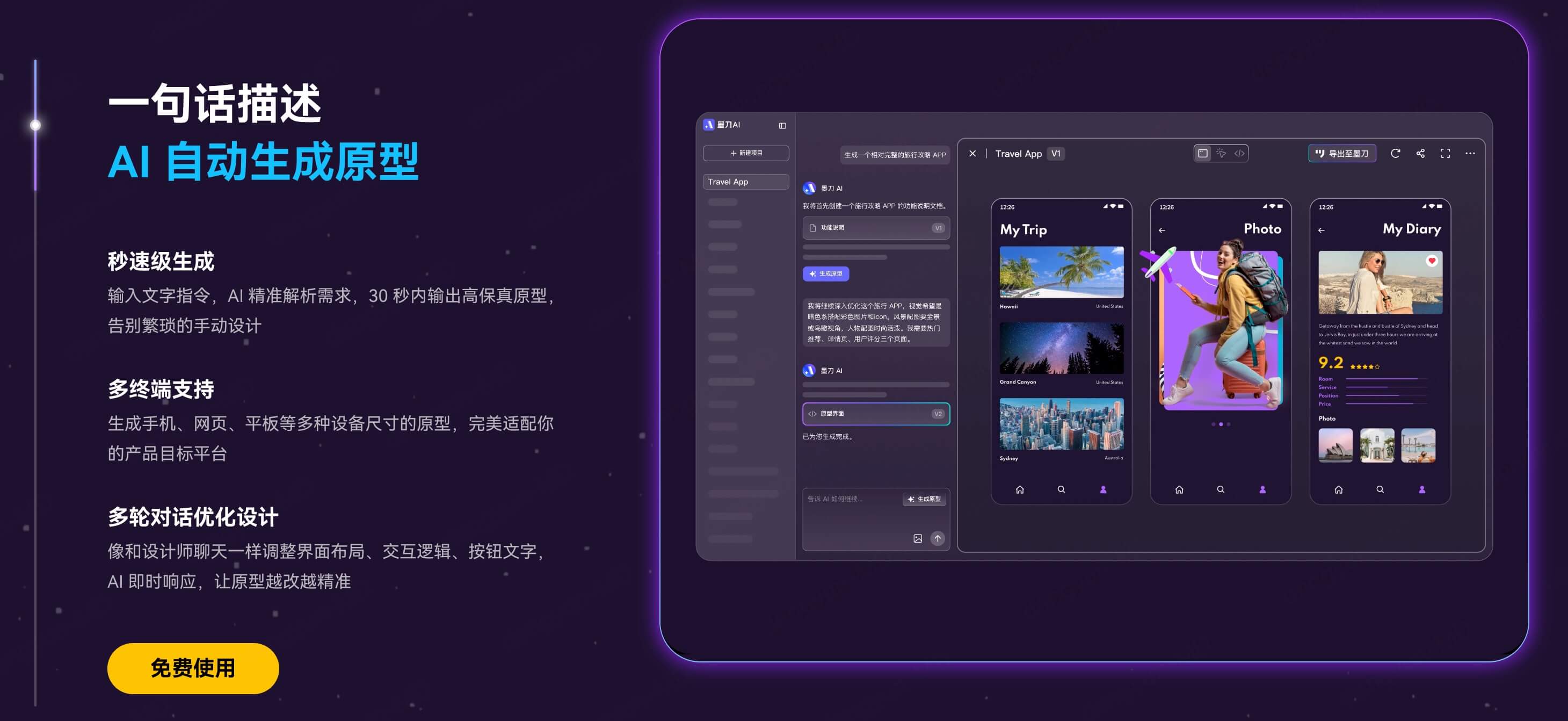Click the refresh icon in preview toolbar

(x=1395, y=154)
